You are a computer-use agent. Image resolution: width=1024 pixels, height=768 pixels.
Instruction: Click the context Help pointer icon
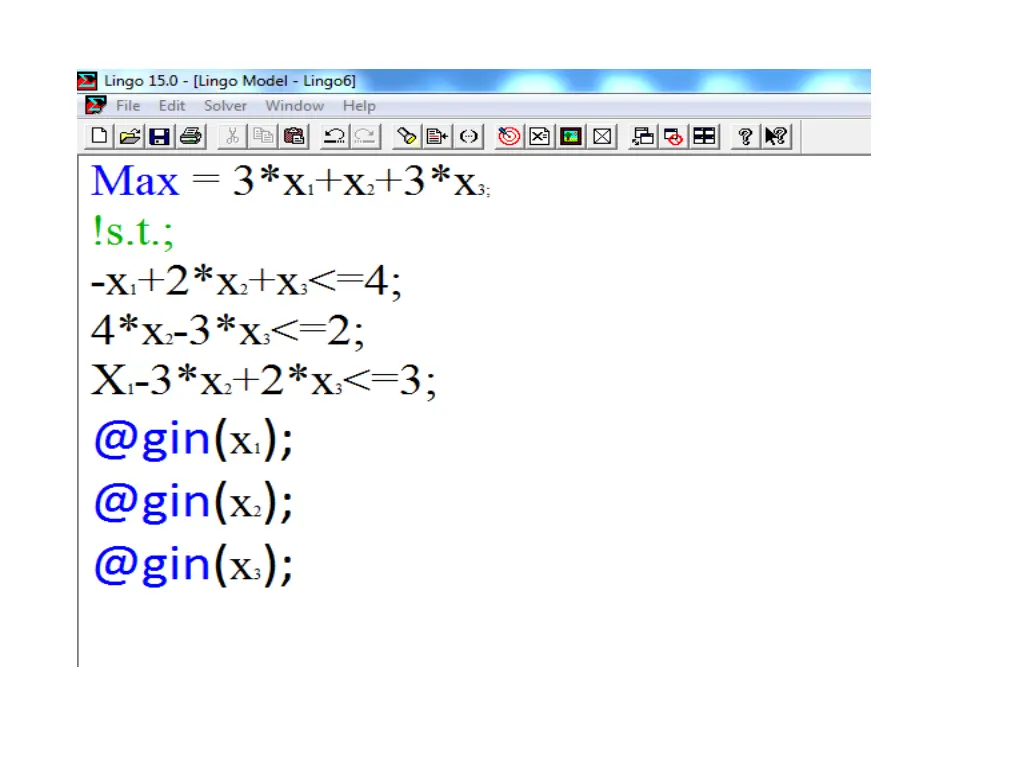(776, 136)
